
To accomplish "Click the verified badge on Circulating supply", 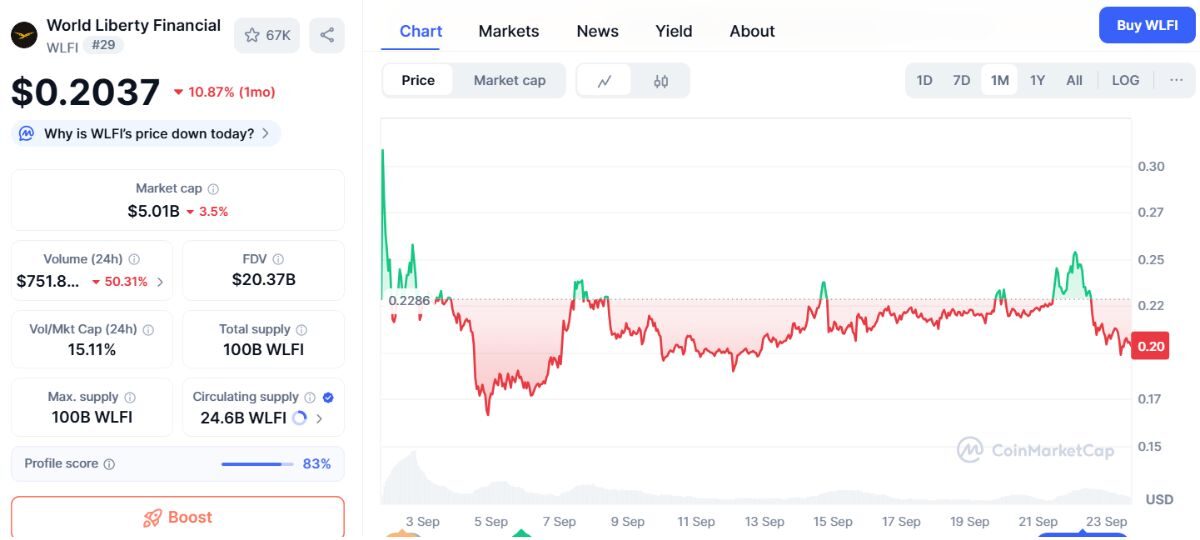I will click(x=329, y=397).
